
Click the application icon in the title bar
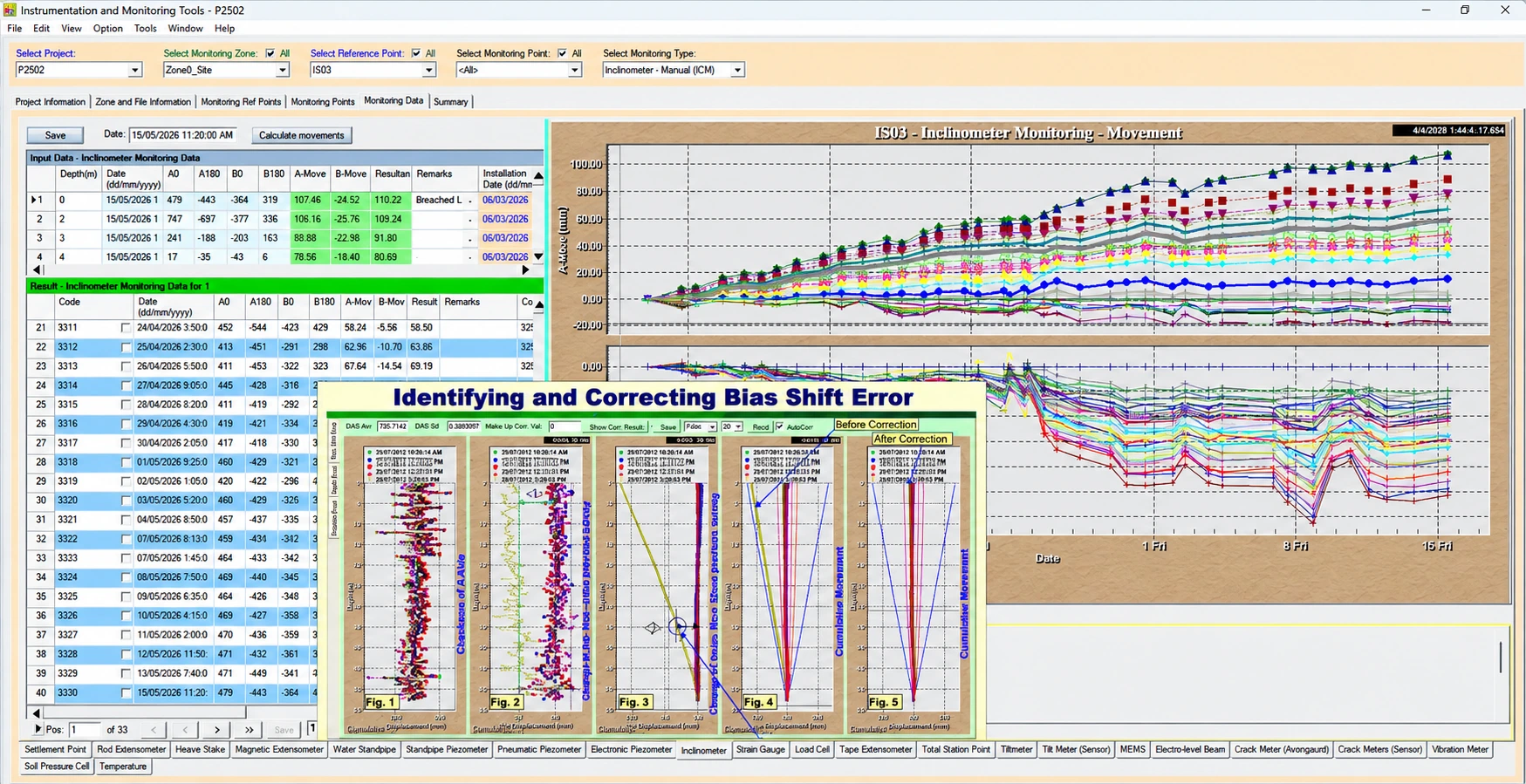(10, 10)
